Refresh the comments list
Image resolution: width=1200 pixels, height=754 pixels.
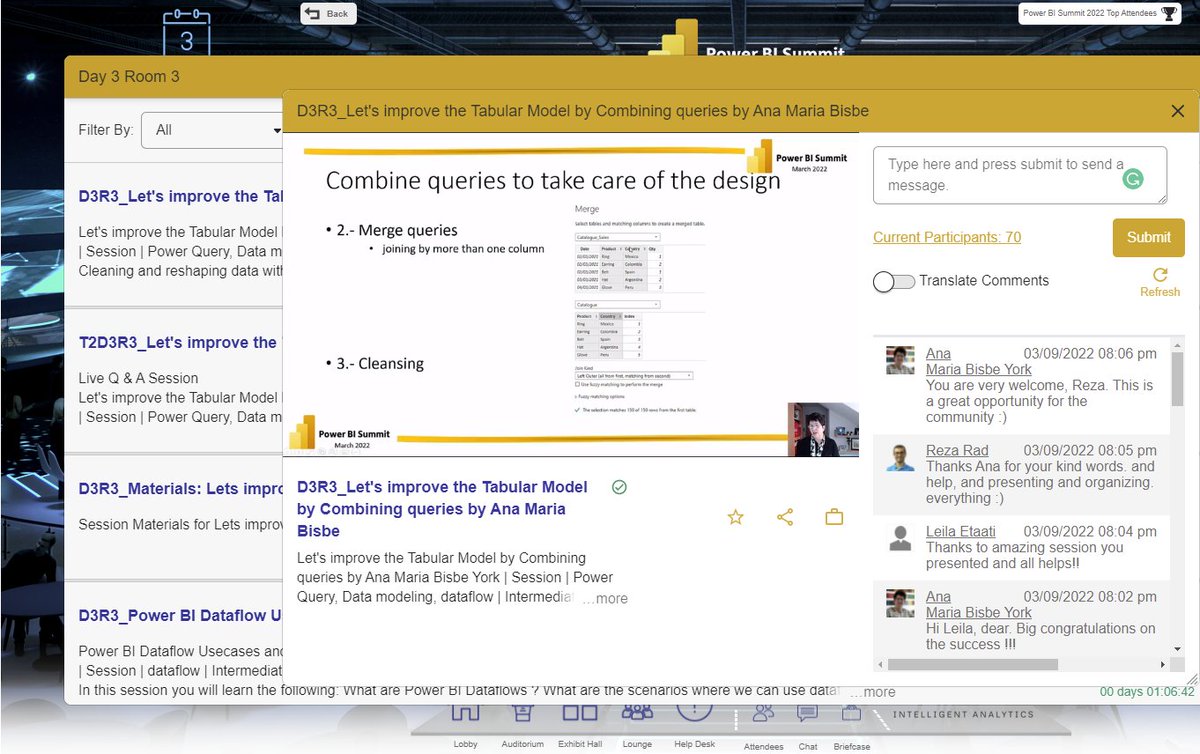click(1160, 282)
